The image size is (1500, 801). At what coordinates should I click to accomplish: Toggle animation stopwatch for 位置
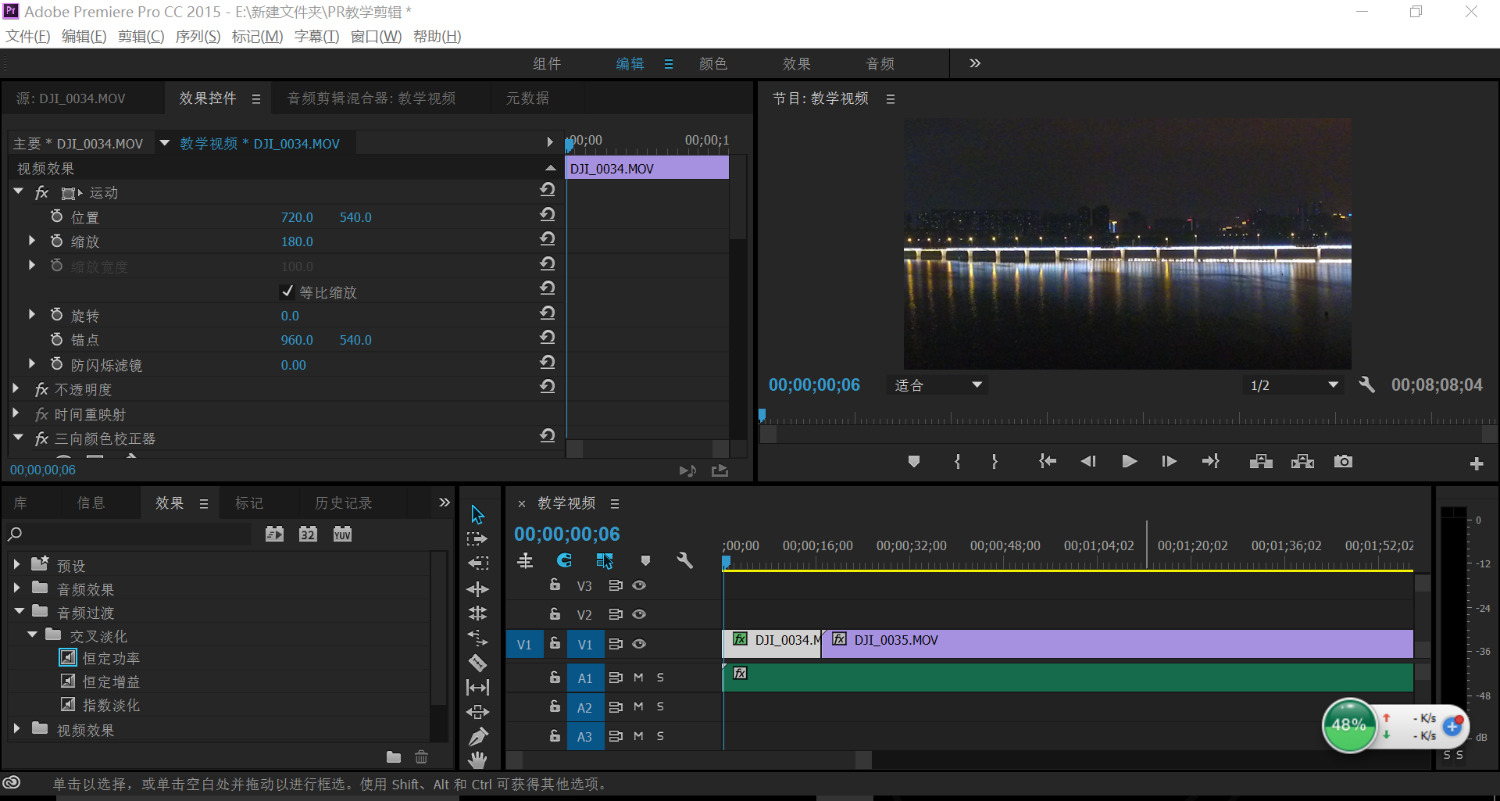tap(56, 217)
